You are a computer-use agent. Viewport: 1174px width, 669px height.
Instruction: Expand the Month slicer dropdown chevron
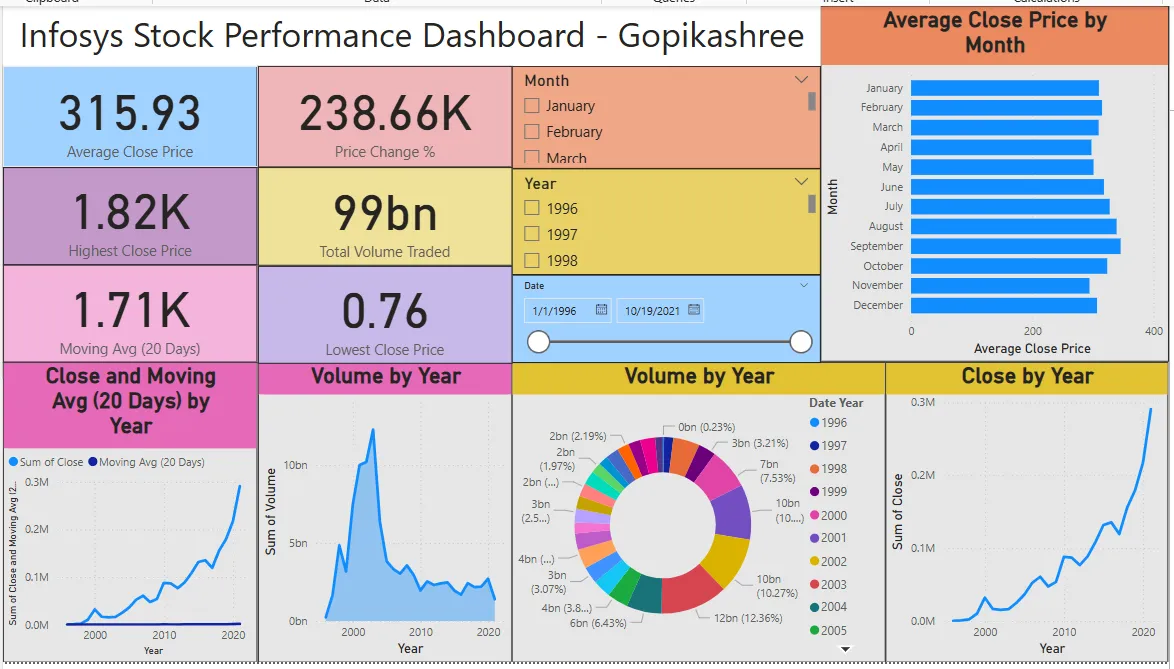click(801, 79)
